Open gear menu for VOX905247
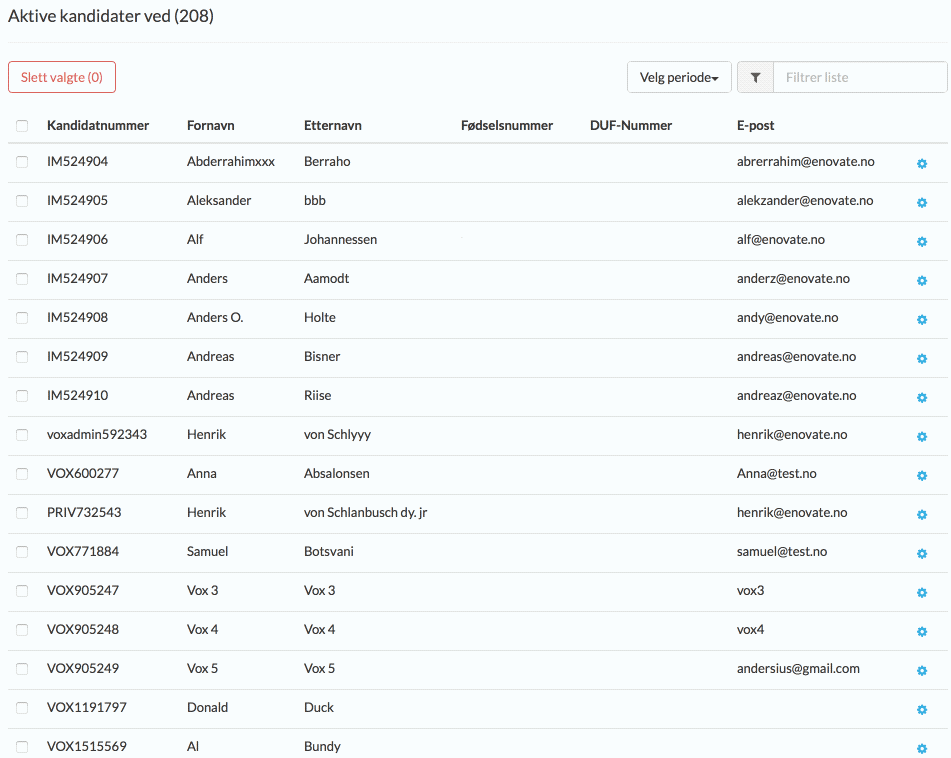Image resolution: width=951 pixels, height=758 pixels. click(922, 592)
